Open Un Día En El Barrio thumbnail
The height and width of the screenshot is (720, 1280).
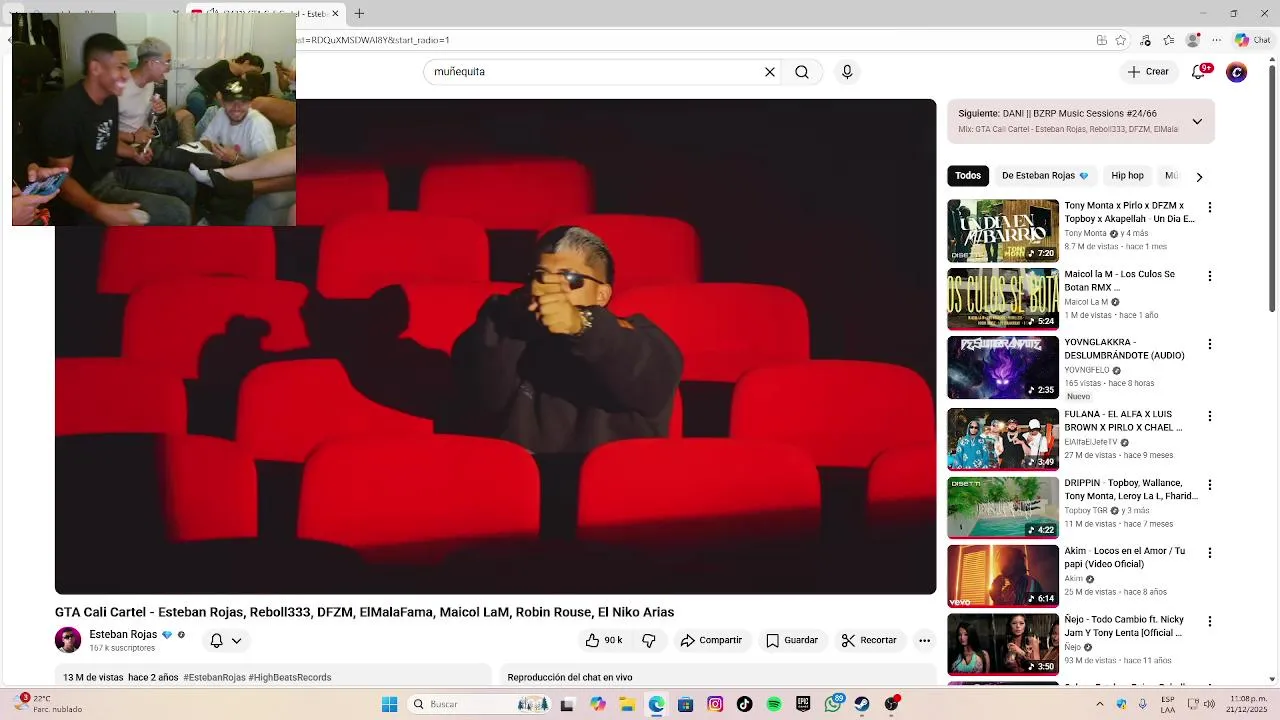click(x=1003, y=231)
